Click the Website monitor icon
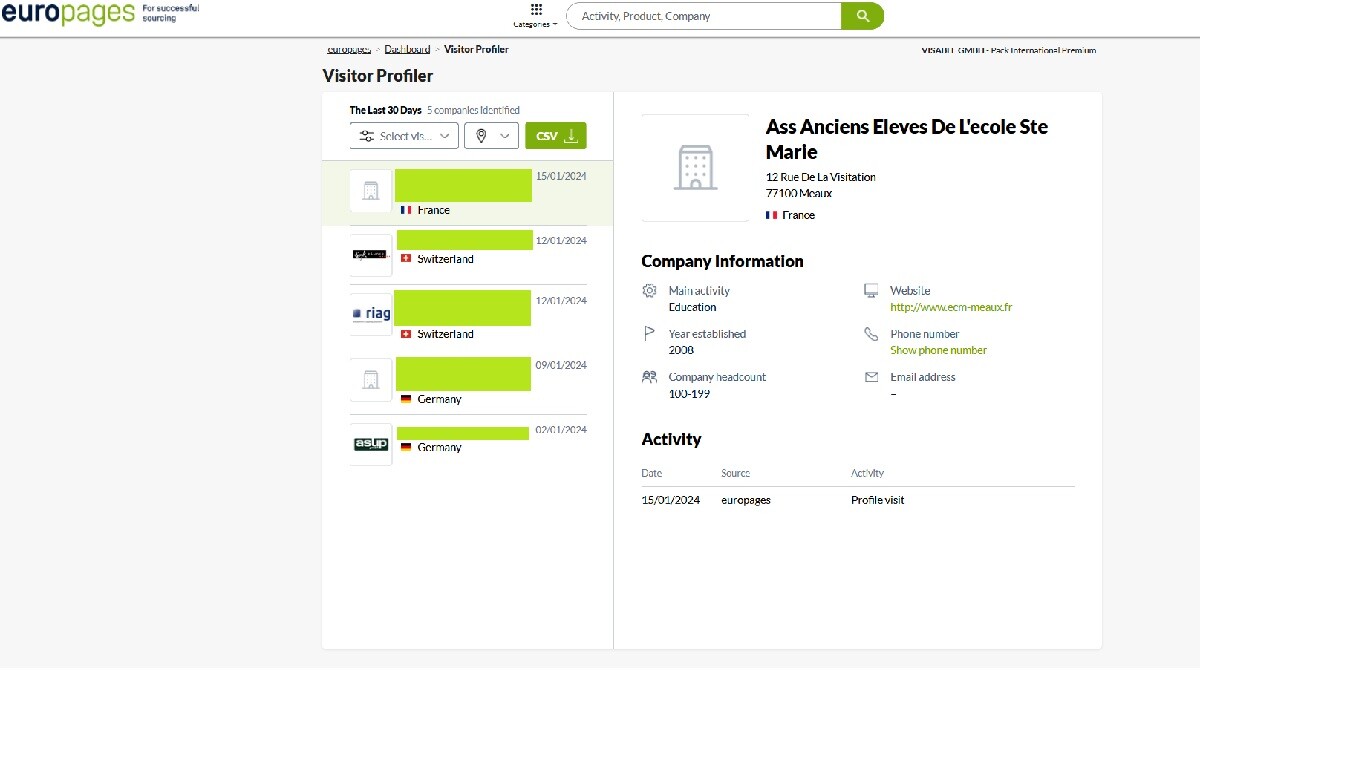The image size is (1354, 762). [871, 291]
